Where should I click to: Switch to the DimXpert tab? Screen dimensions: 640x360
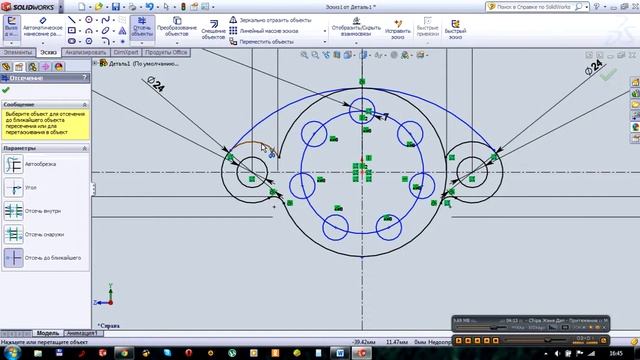126,53
